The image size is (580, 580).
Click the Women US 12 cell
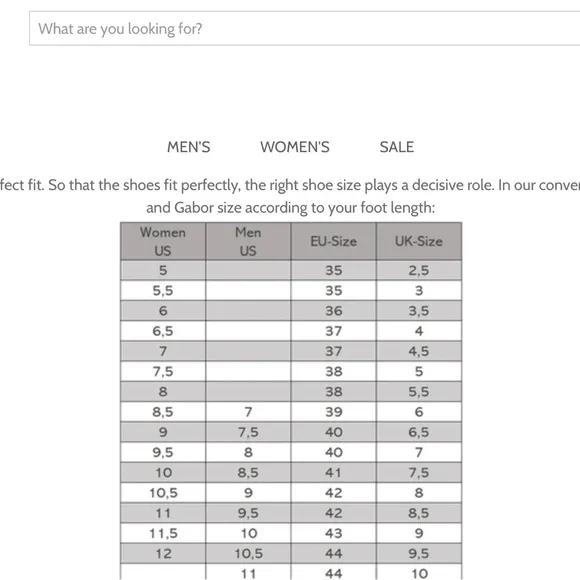(163, 553)
